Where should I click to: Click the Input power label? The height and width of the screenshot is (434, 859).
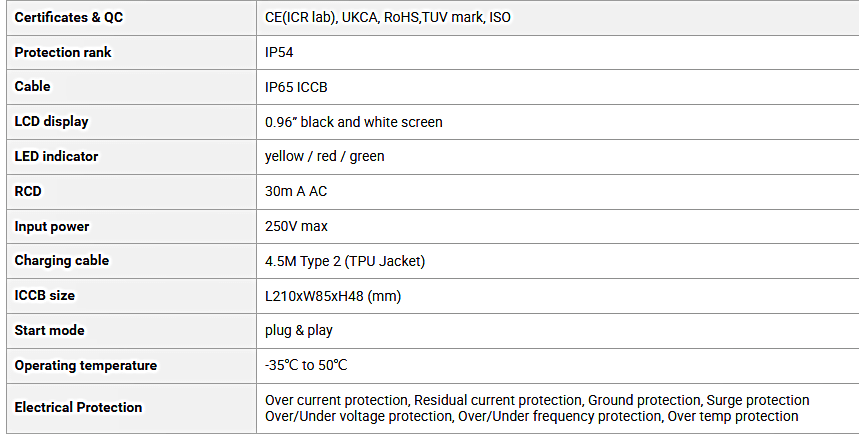pyautogui.click(x=52, y=227)
